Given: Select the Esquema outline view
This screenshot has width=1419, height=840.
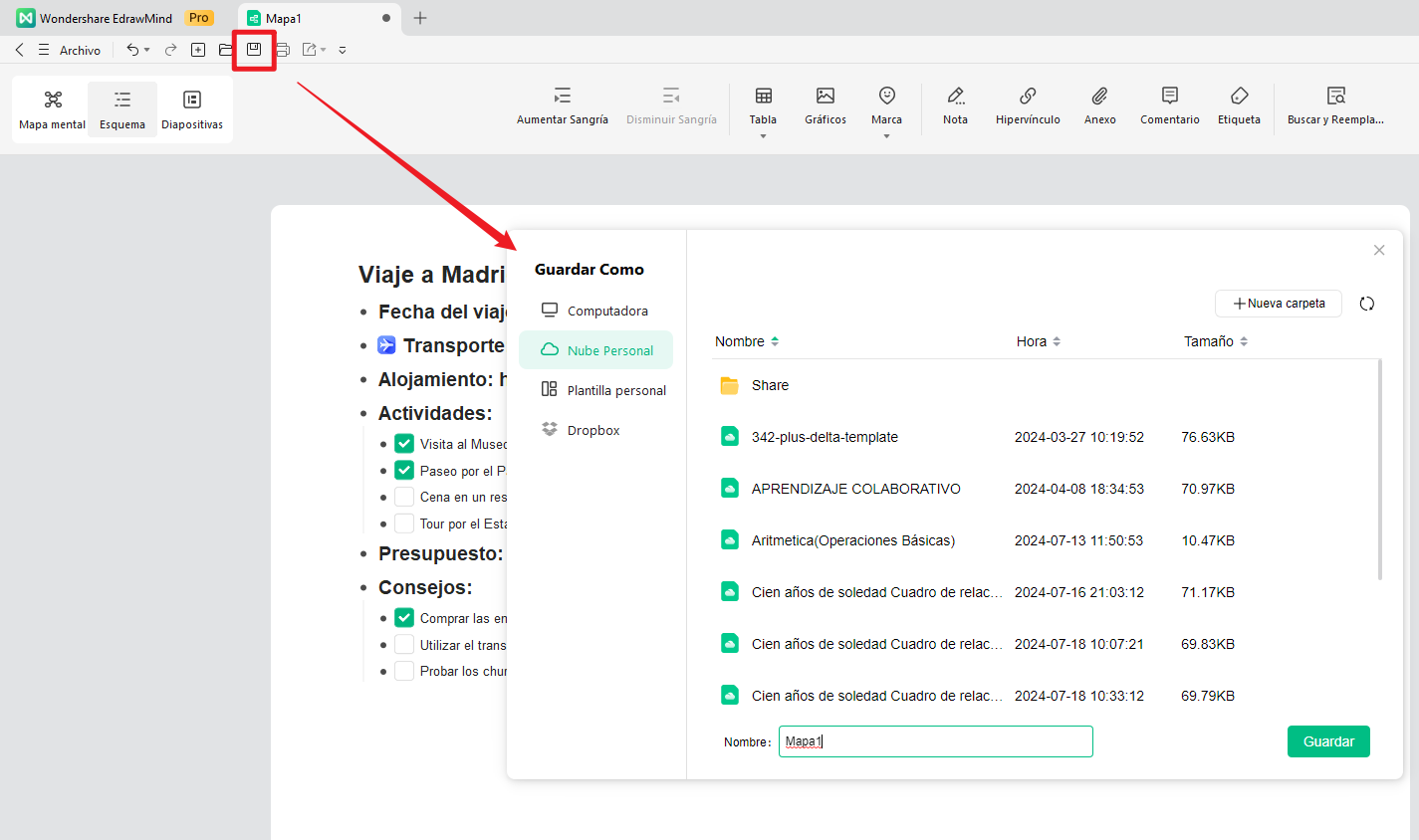Looking at the screenshot, I should 122,110.
